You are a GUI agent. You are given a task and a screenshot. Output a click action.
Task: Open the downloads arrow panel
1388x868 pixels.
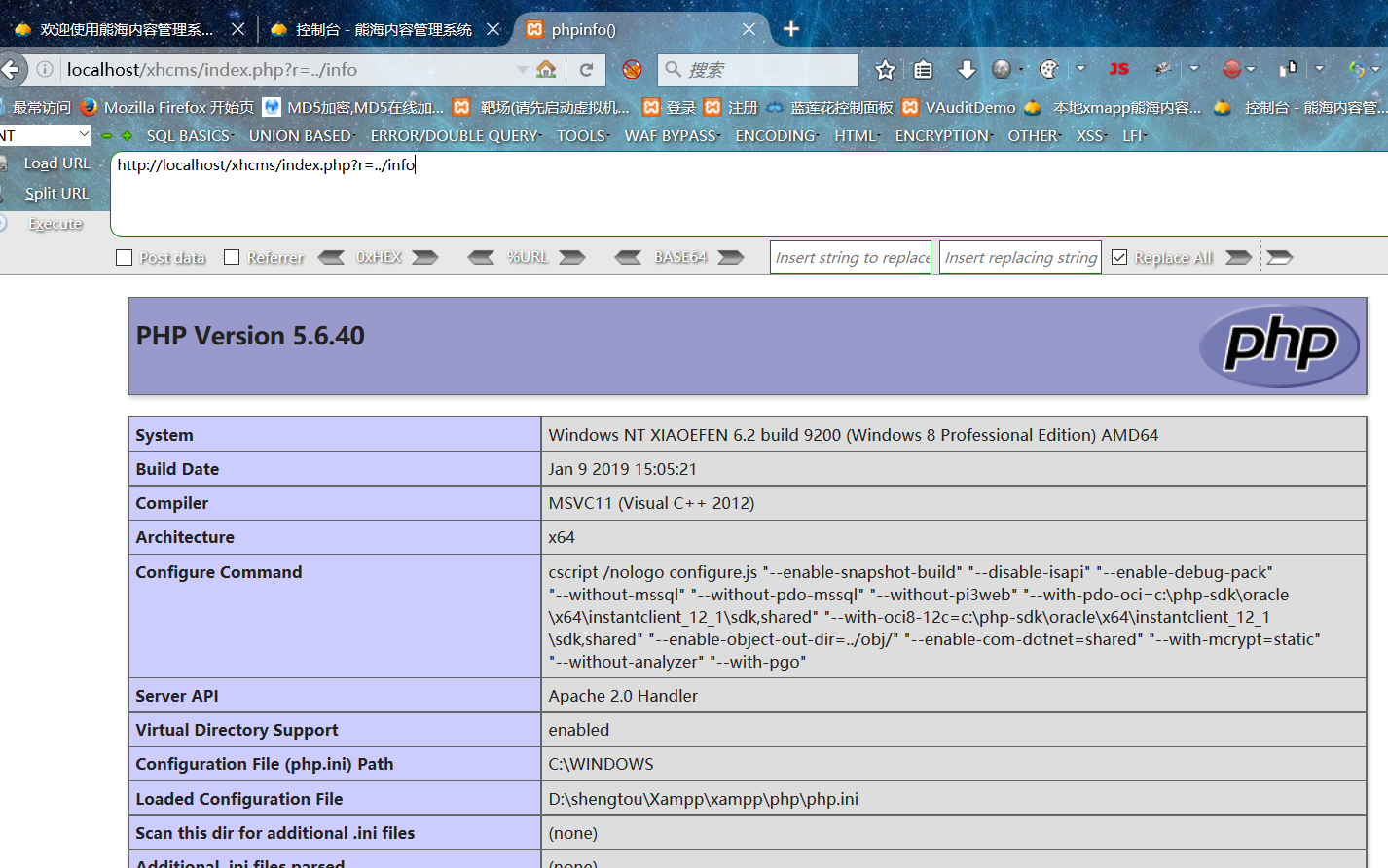pyautogui.click(x=966, y=69)
